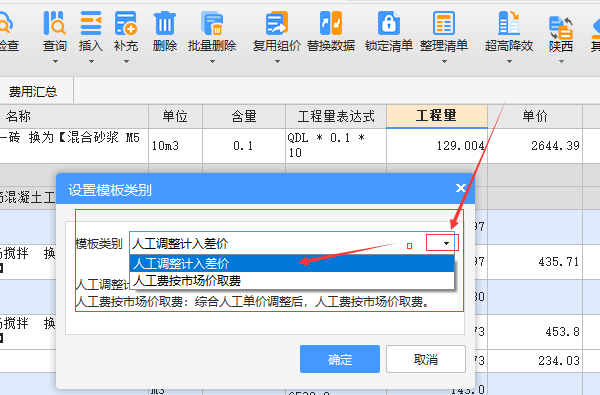The width and height of the screenshot is (600, 395).
Task: Click the 单位 column header
Action: [175, 116]
